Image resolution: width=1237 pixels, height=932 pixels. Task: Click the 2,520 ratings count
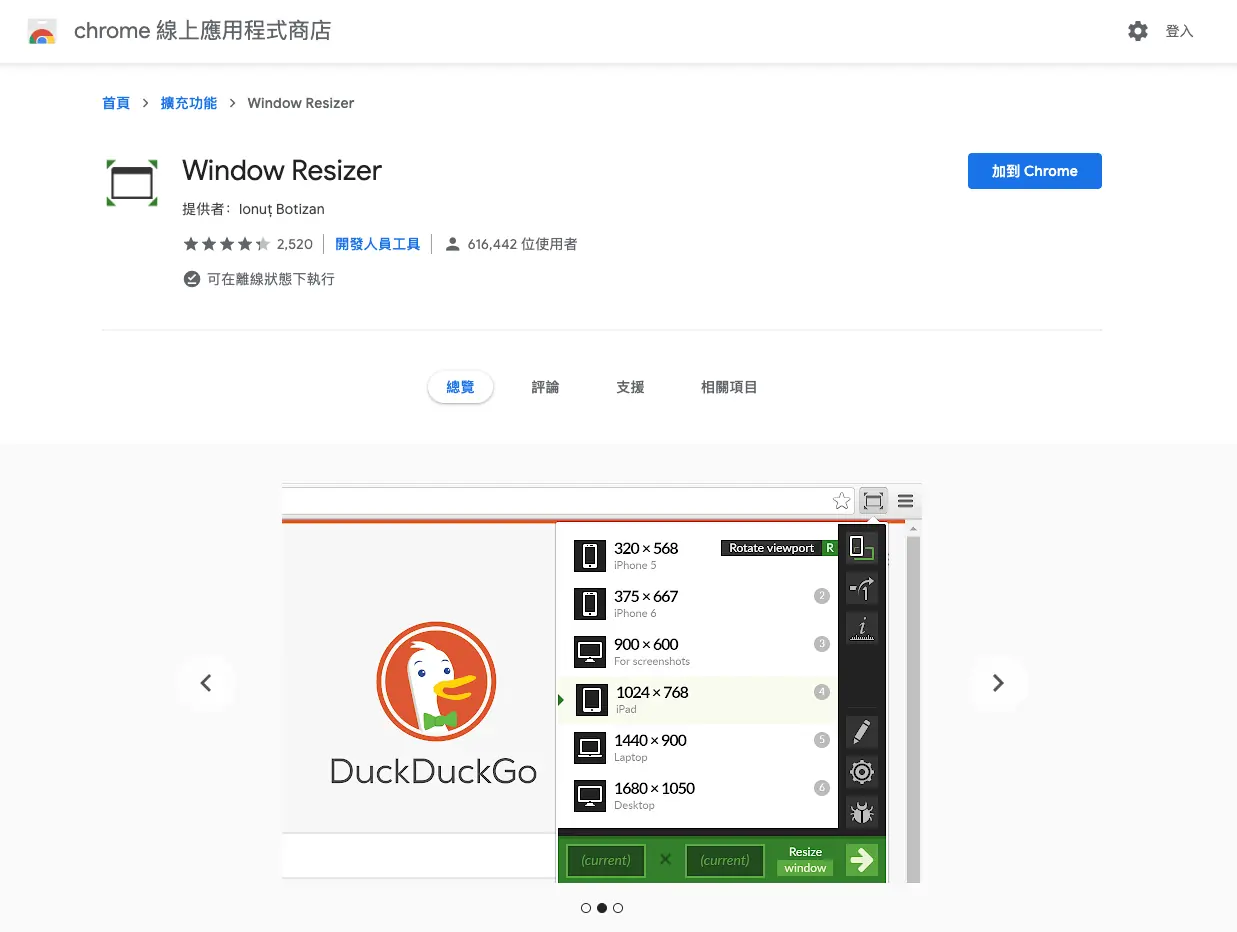pyautogui.click(x=295, y=244)
